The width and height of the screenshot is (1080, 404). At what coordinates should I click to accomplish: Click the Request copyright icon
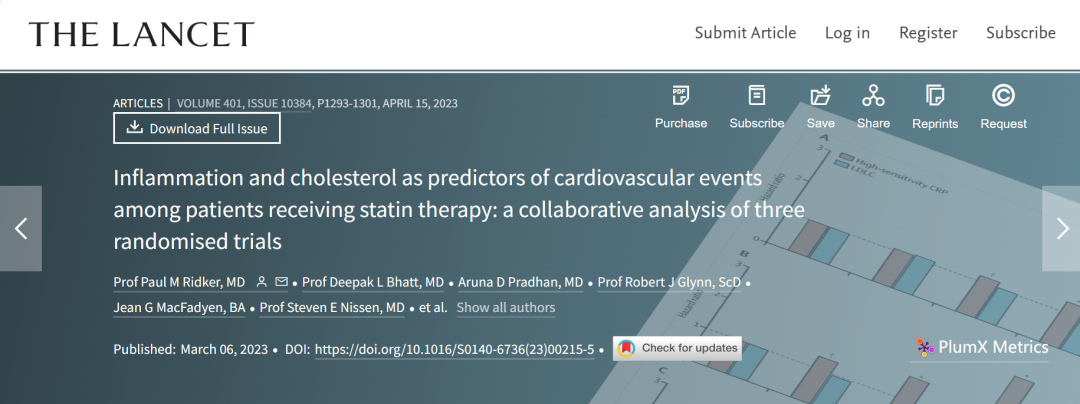1003,96
